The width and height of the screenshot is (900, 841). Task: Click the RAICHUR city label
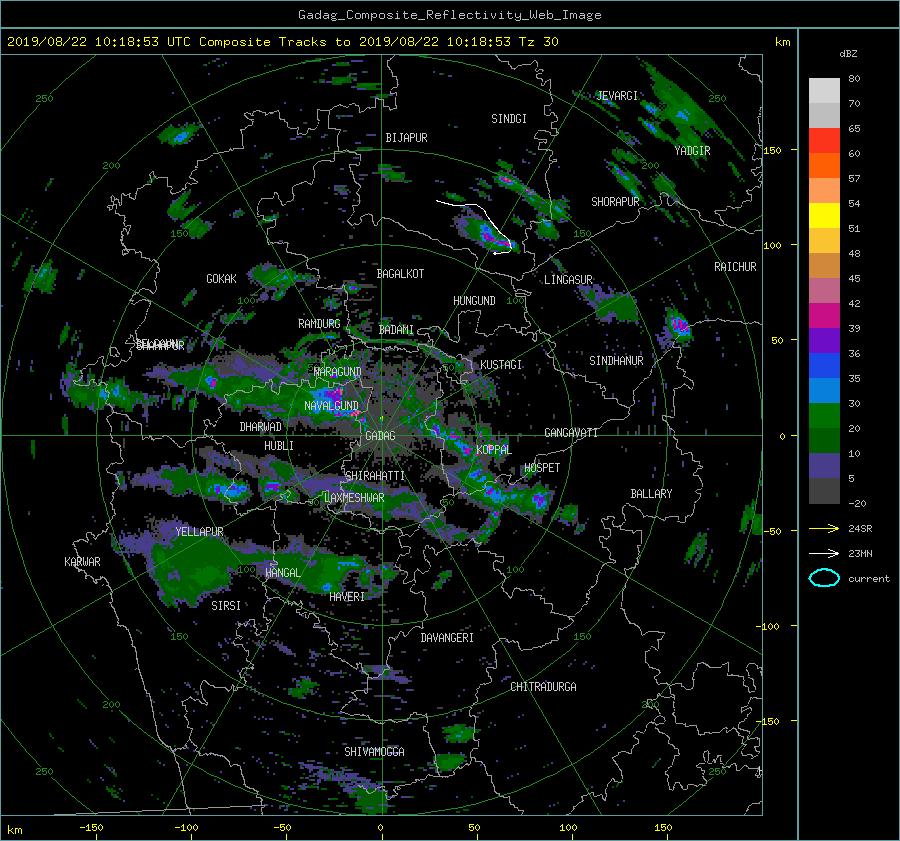point(735,267)
